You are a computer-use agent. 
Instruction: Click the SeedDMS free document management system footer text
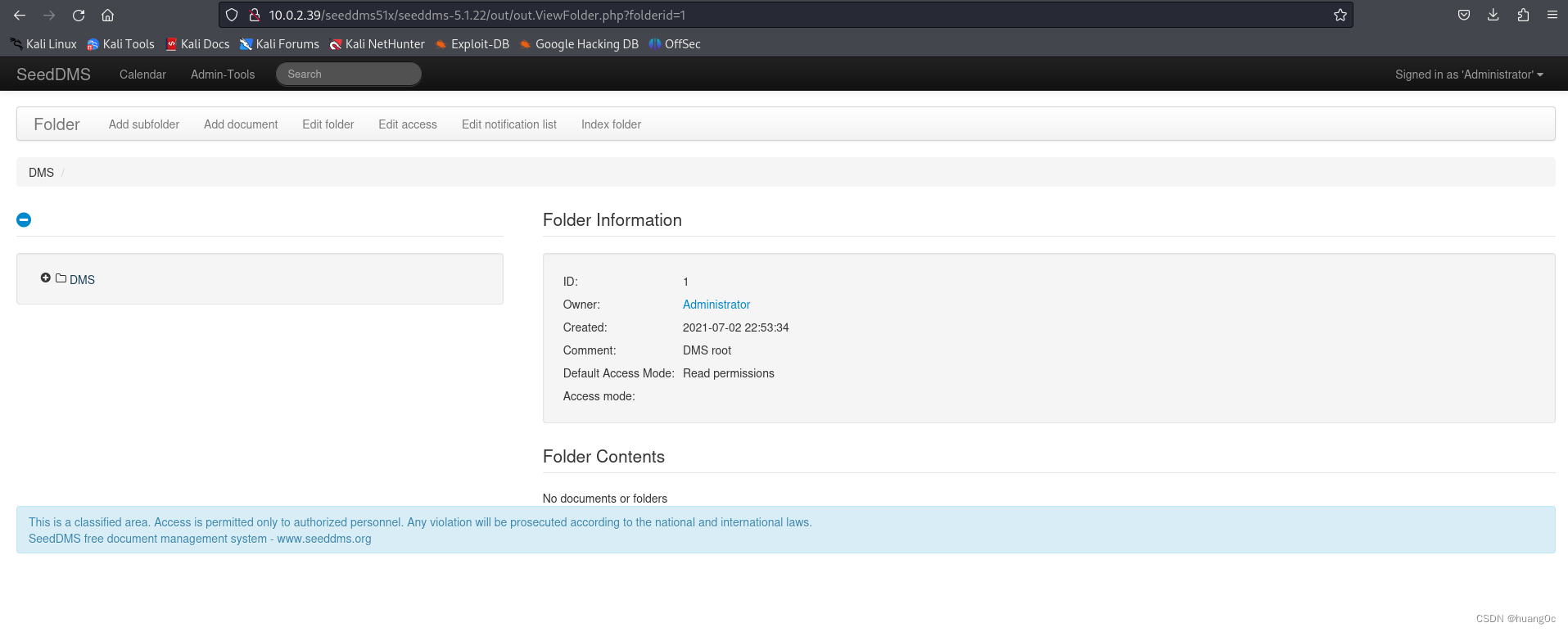click(200, 539)
